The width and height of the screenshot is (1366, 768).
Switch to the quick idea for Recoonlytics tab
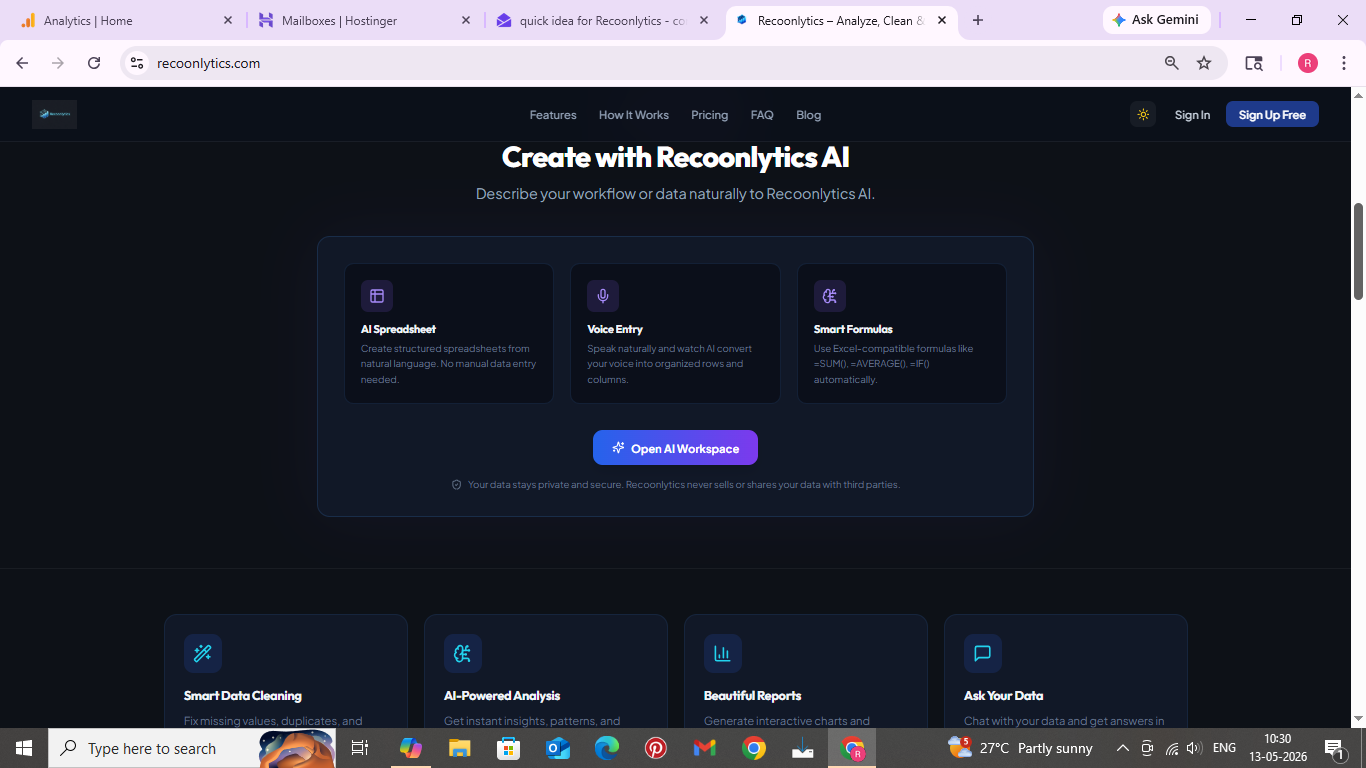click(x=603, y=20)
